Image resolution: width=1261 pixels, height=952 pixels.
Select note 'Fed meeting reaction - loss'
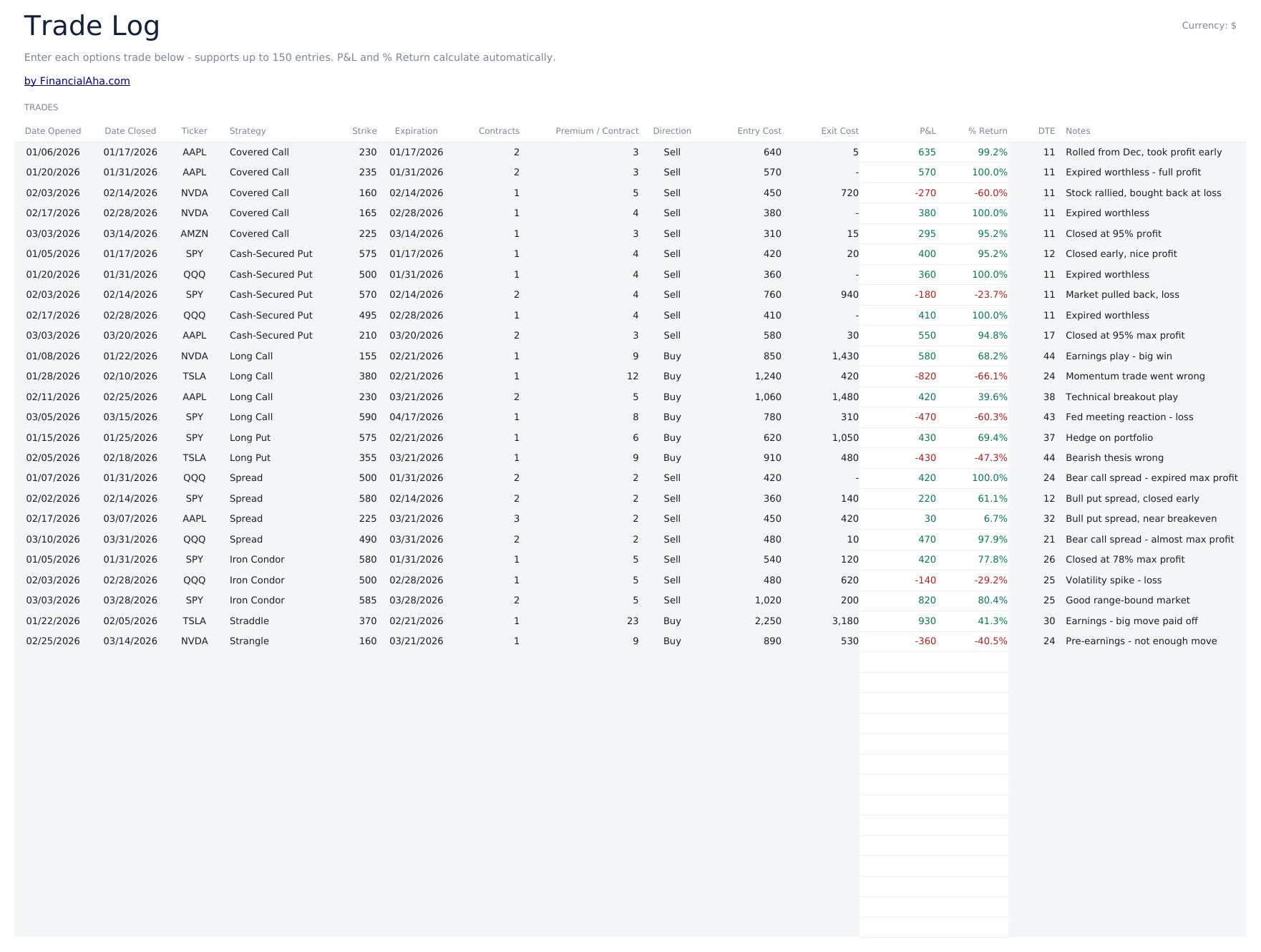[1129, 417]
